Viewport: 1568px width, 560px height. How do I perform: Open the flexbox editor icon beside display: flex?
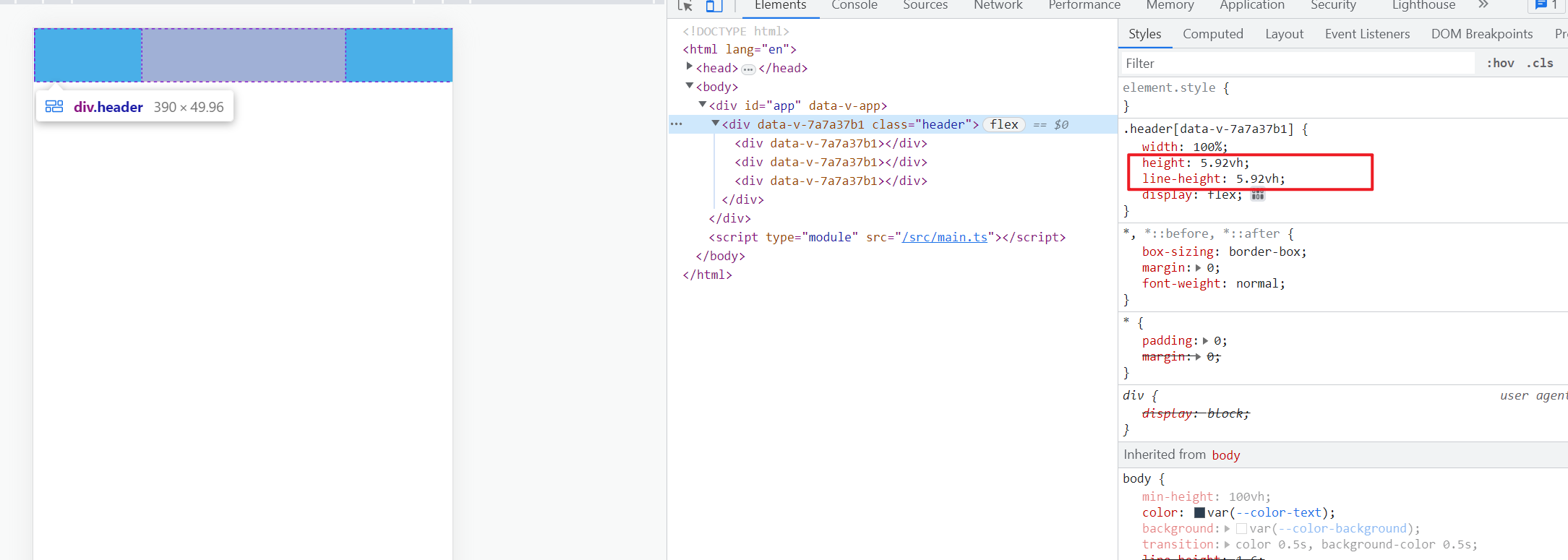point(1258,195)
